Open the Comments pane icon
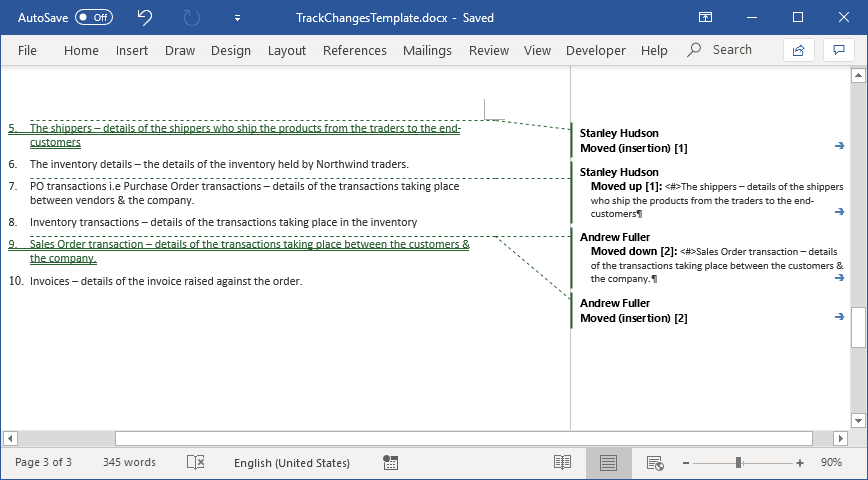Screen dimensions: 868x480 pyautogui.click(x=838, y=50)
